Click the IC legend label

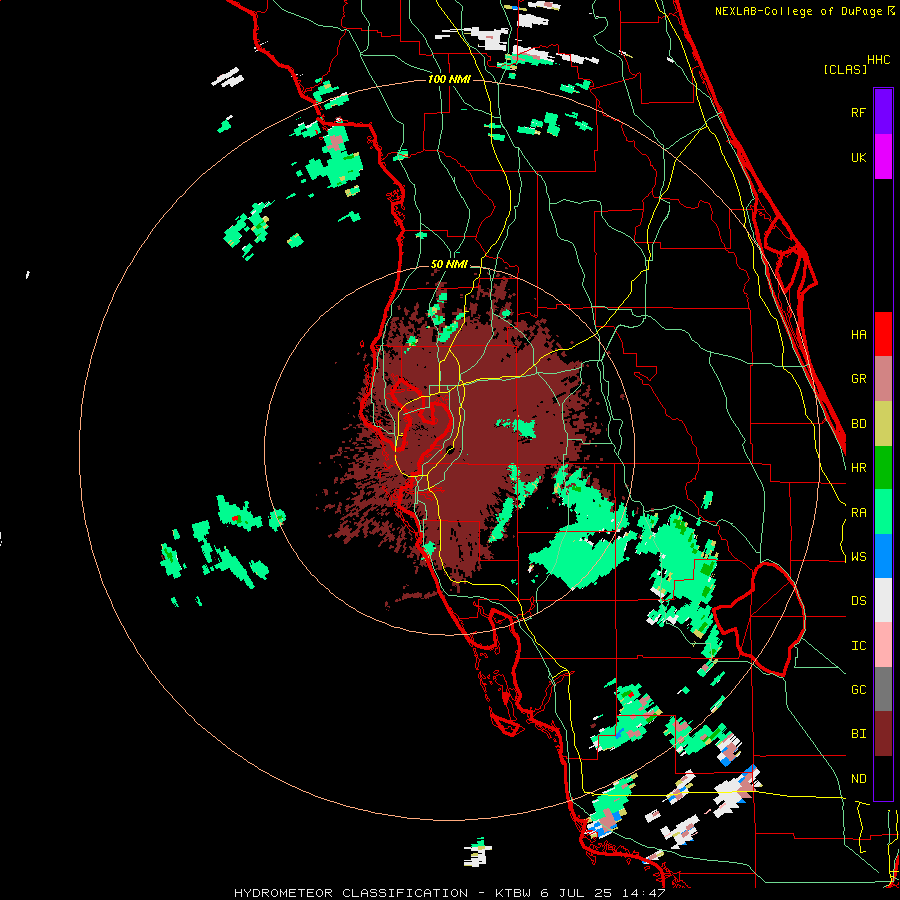pyautogui.click(x=858, y=646)
